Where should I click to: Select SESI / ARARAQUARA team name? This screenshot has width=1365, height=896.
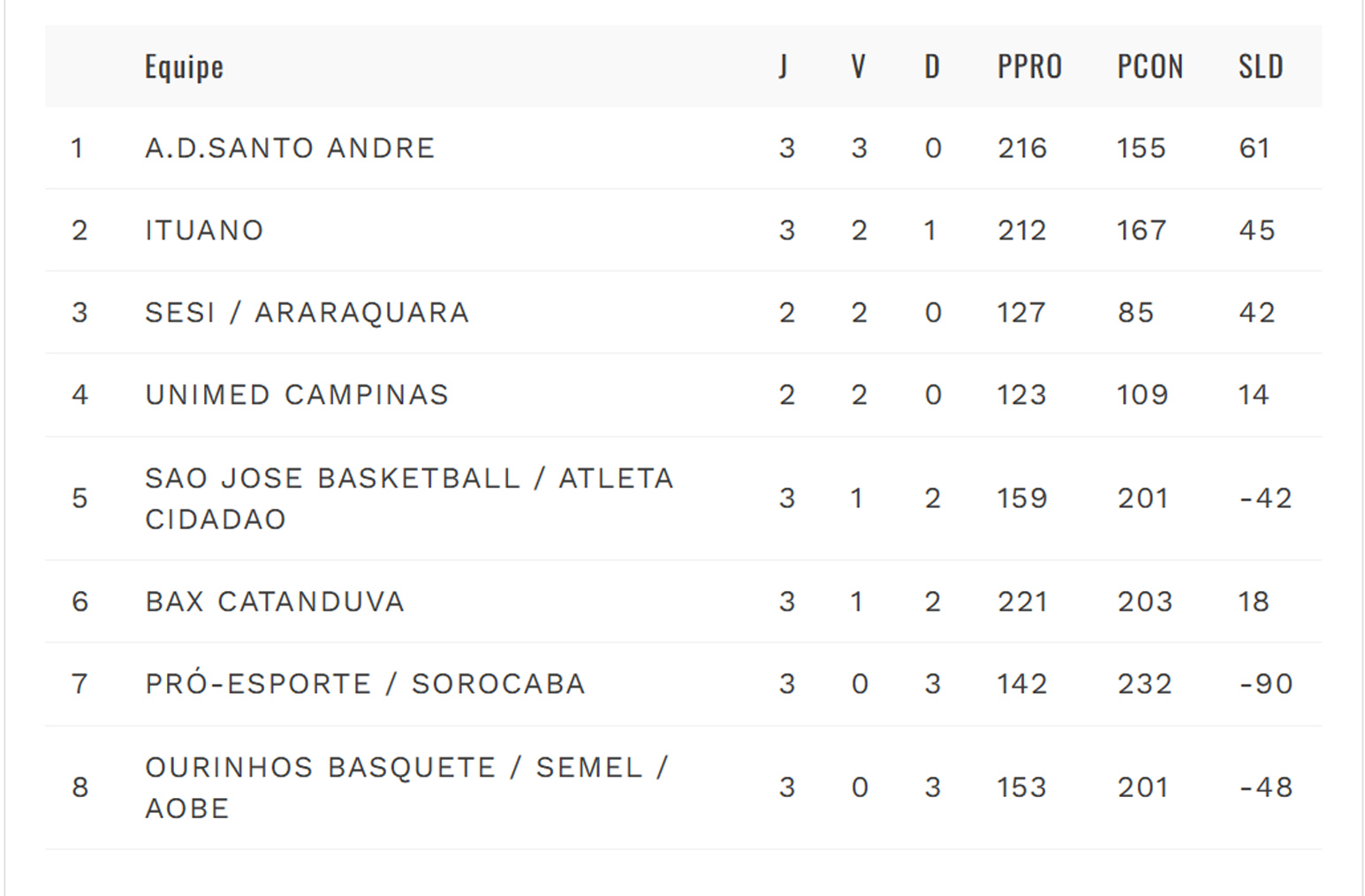coord(307,312)
